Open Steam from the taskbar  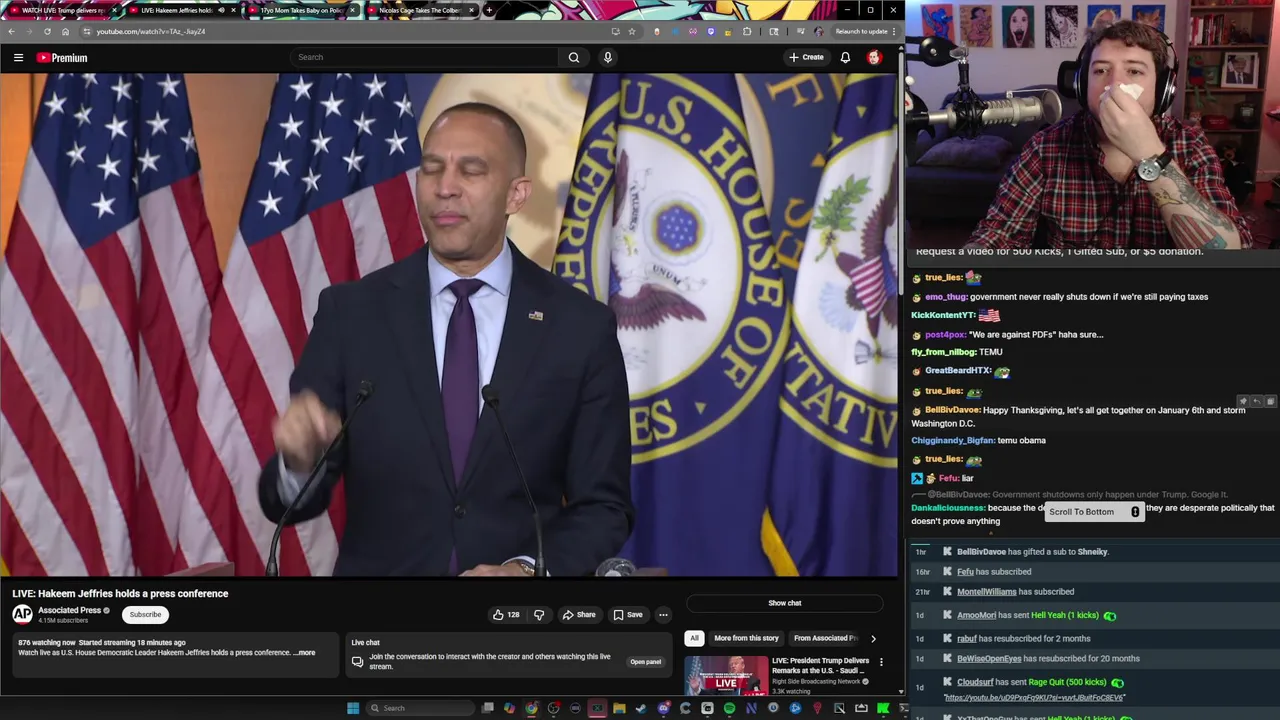[640, 708]
